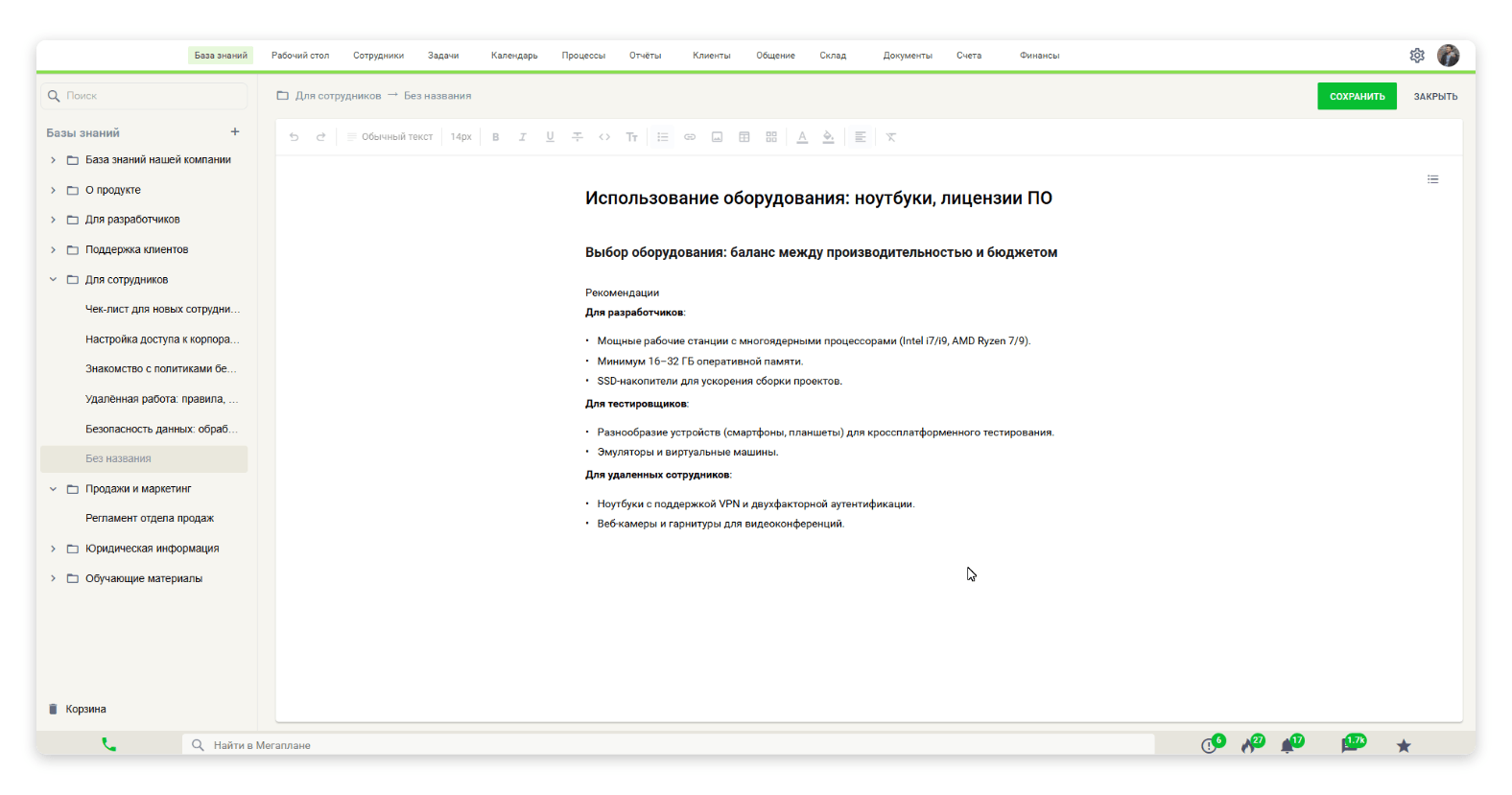This screenshot has height=795, width=1512.
Task: Click the search field in knowledge bases
Action: coord(145,96)
